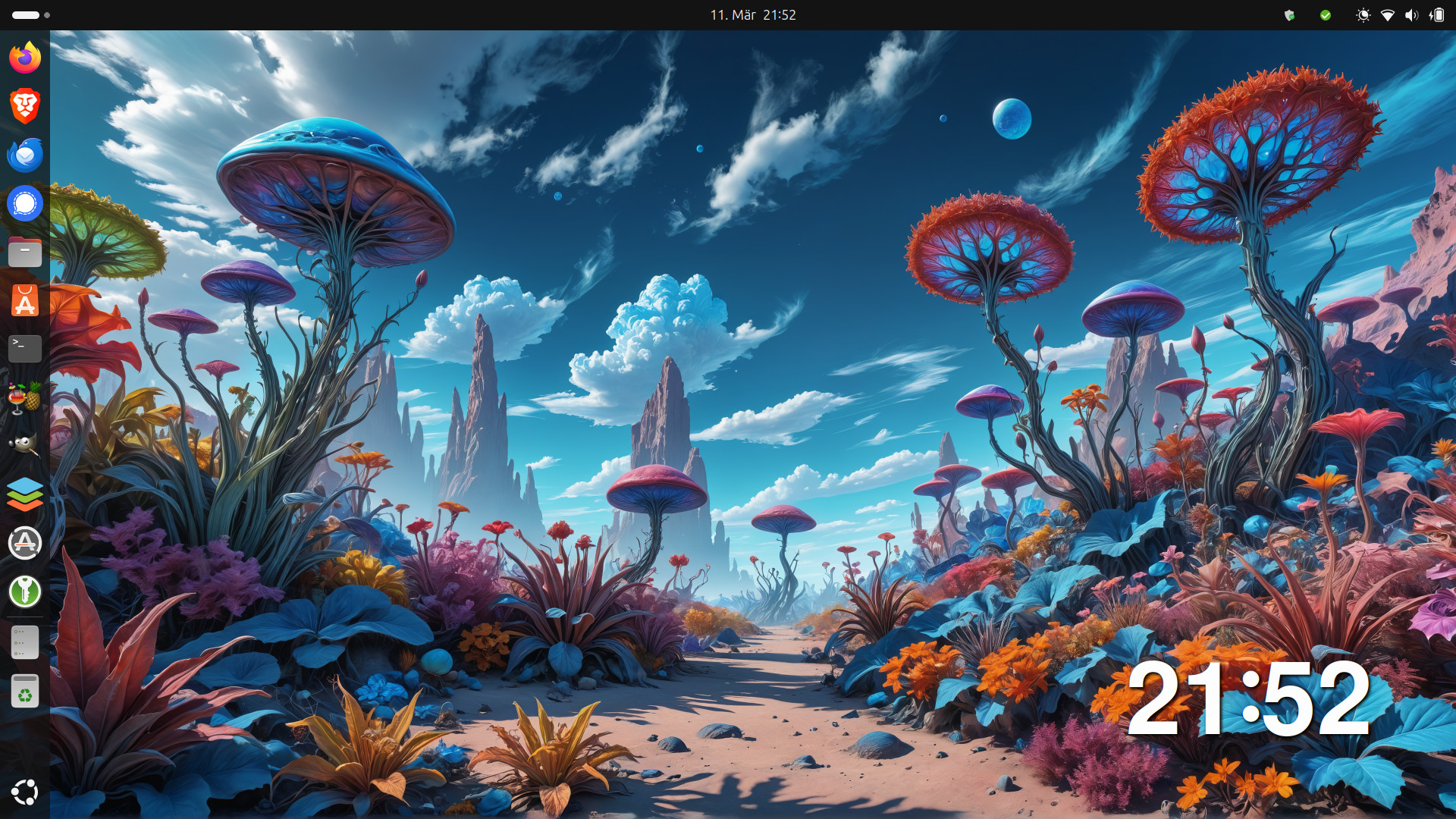This screenshot has width=1456, height=819.
Task: Open the Files manager
Action: [x=25, y=252]
